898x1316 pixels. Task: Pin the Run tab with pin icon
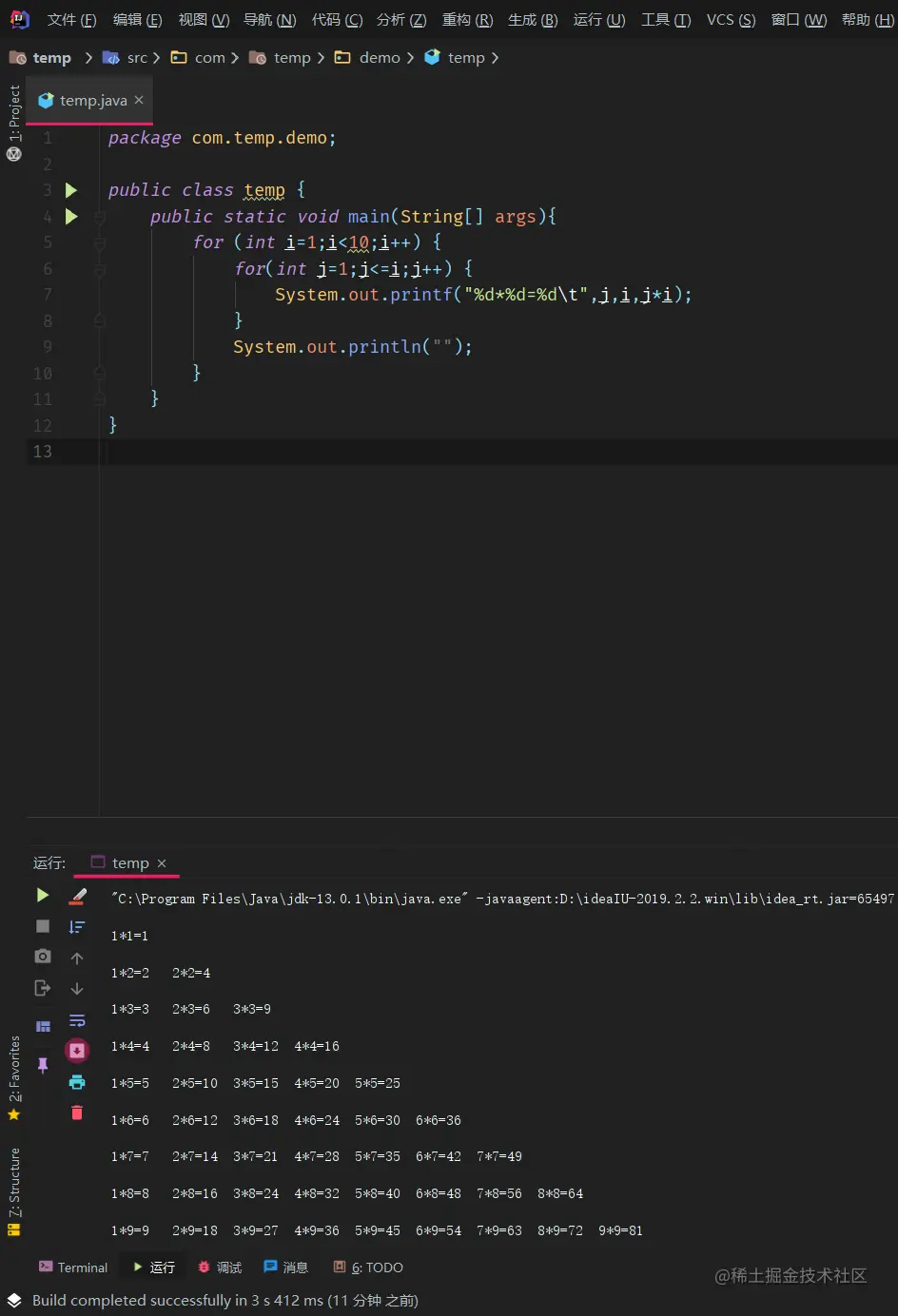[42, 1065]
